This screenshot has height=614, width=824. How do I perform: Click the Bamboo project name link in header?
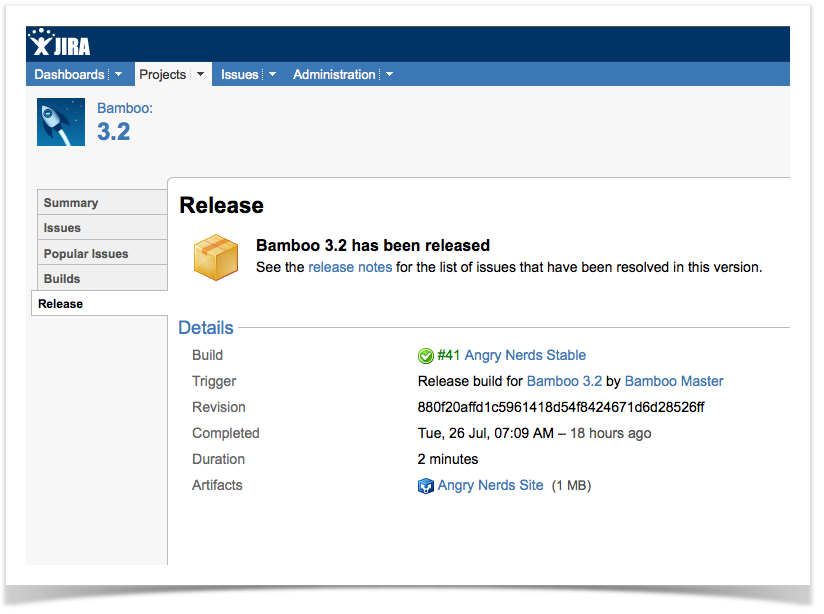(124, 108)
